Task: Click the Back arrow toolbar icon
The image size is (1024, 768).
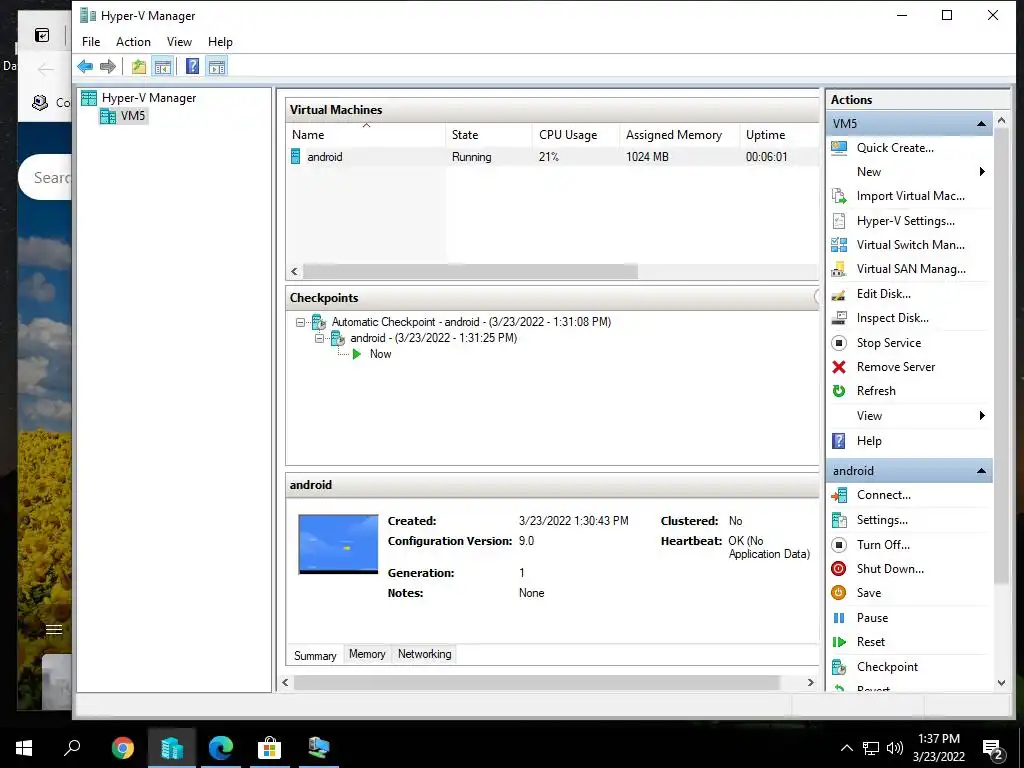Action: 85,67
